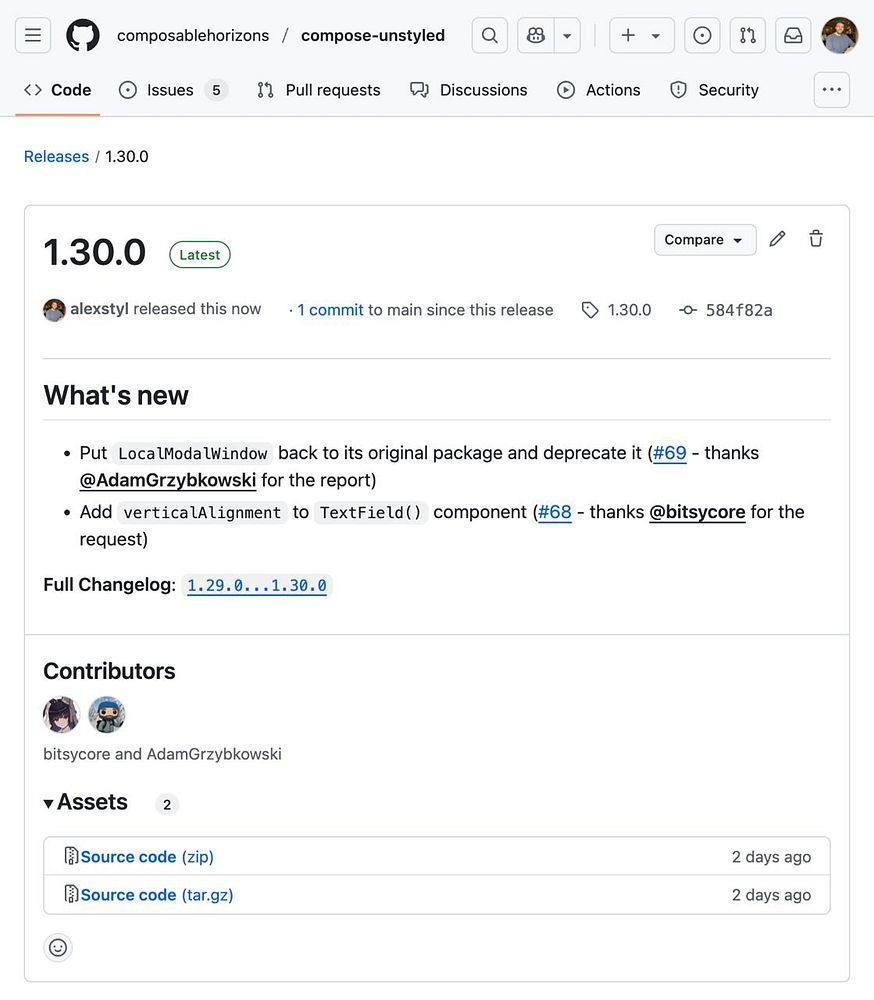Delete release with the trash icon
874x1000 pixels.
click(x=816, y=239)
